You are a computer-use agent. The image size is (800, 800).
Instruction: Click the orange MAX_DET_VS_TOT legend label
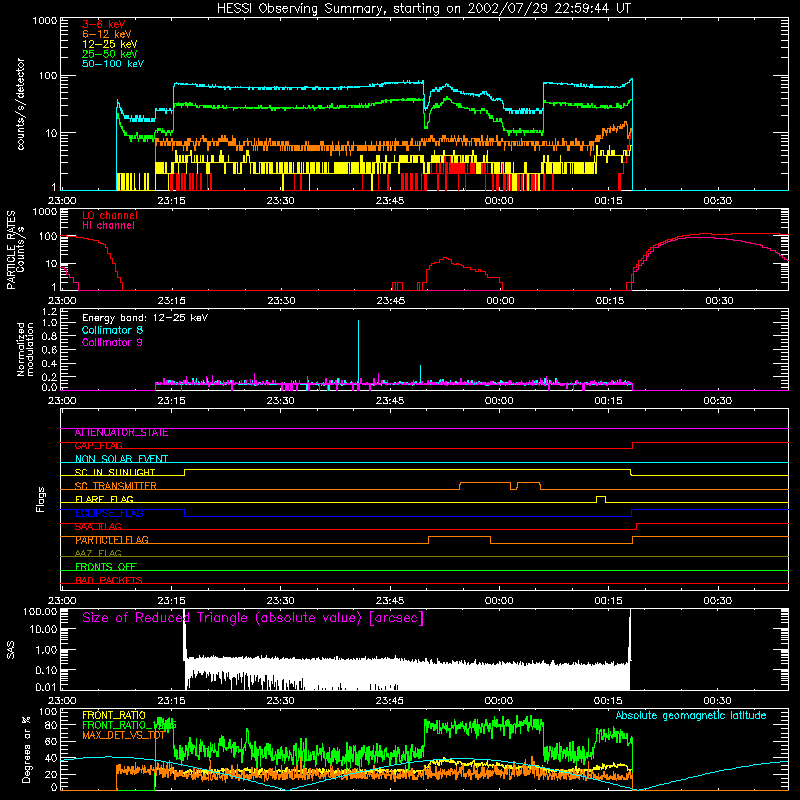point(123,735)
